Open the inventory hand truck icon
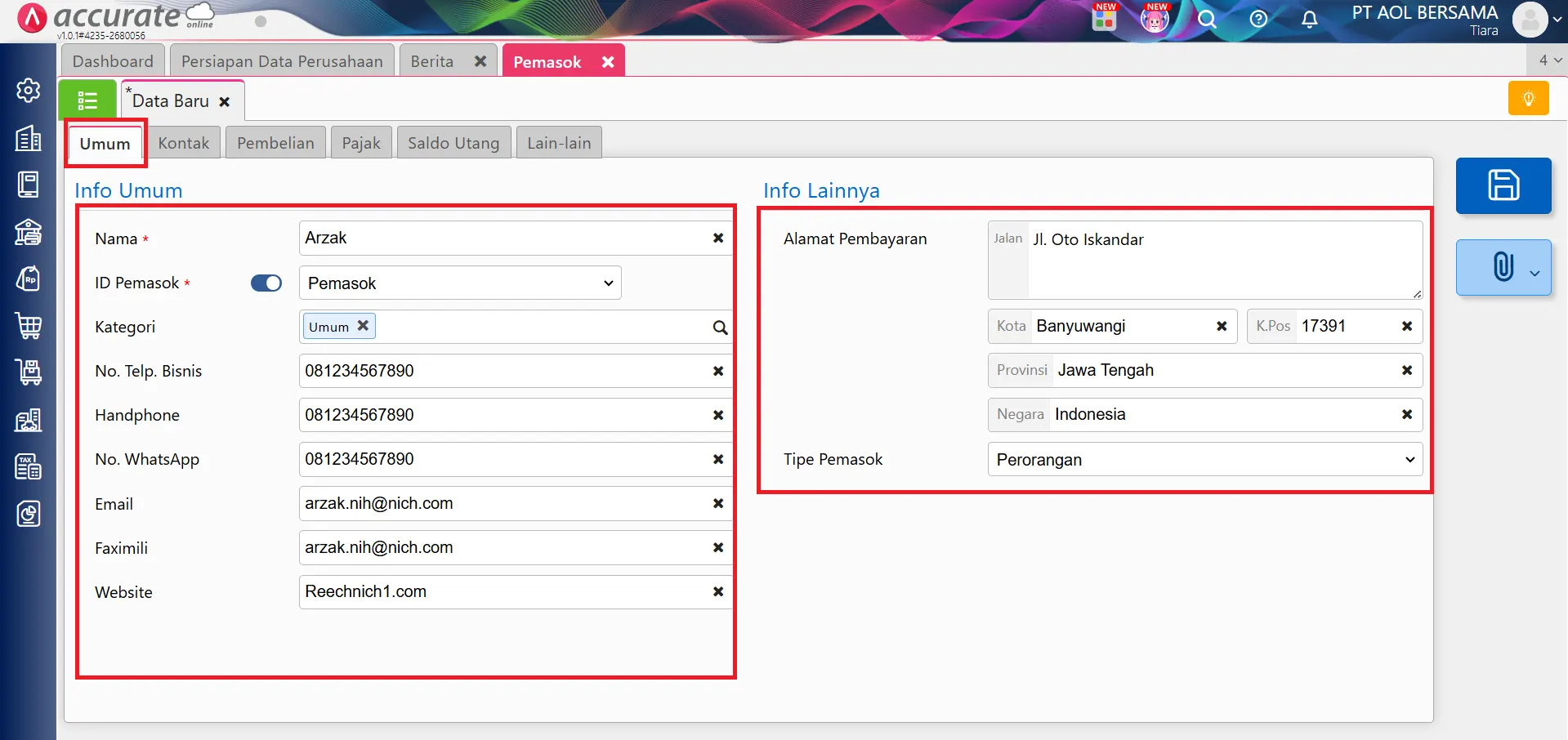The height and width of the screenshot is (740, 1568). coord(29,372)
